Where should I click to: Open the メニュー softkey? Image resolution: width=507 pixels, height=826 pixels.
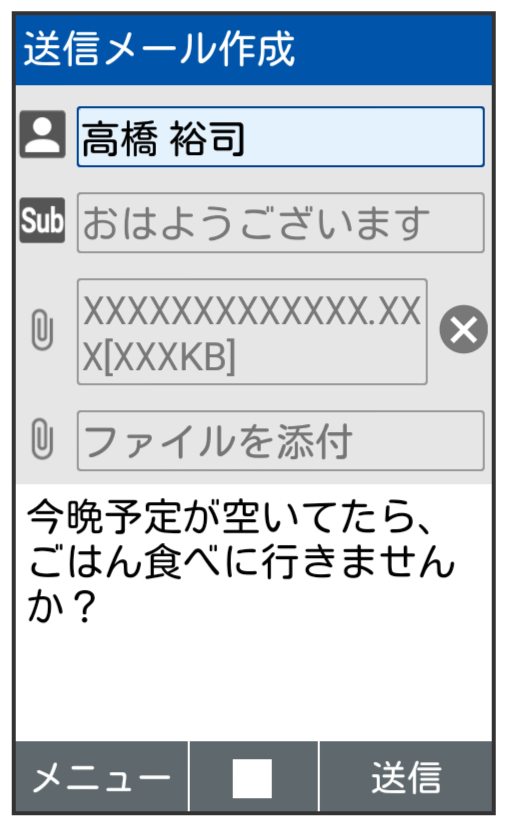[x=101, y=778]
